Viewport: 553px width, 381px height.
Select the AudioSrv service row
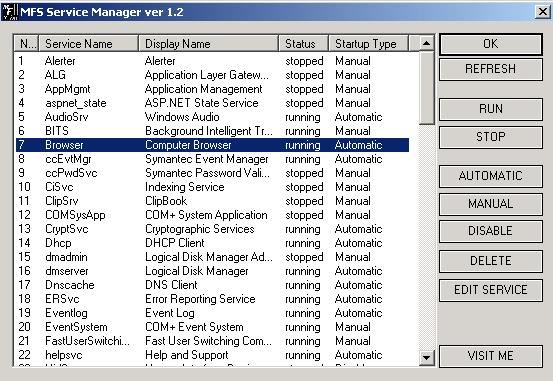[212, 117]
